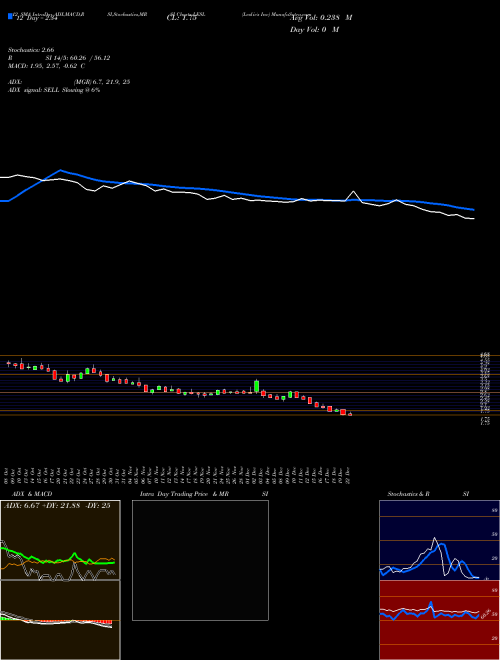The height and width of the screenshot is (660, 500).
Task: Open the blue Stochastics chart panel
Action: coord(439,540)
